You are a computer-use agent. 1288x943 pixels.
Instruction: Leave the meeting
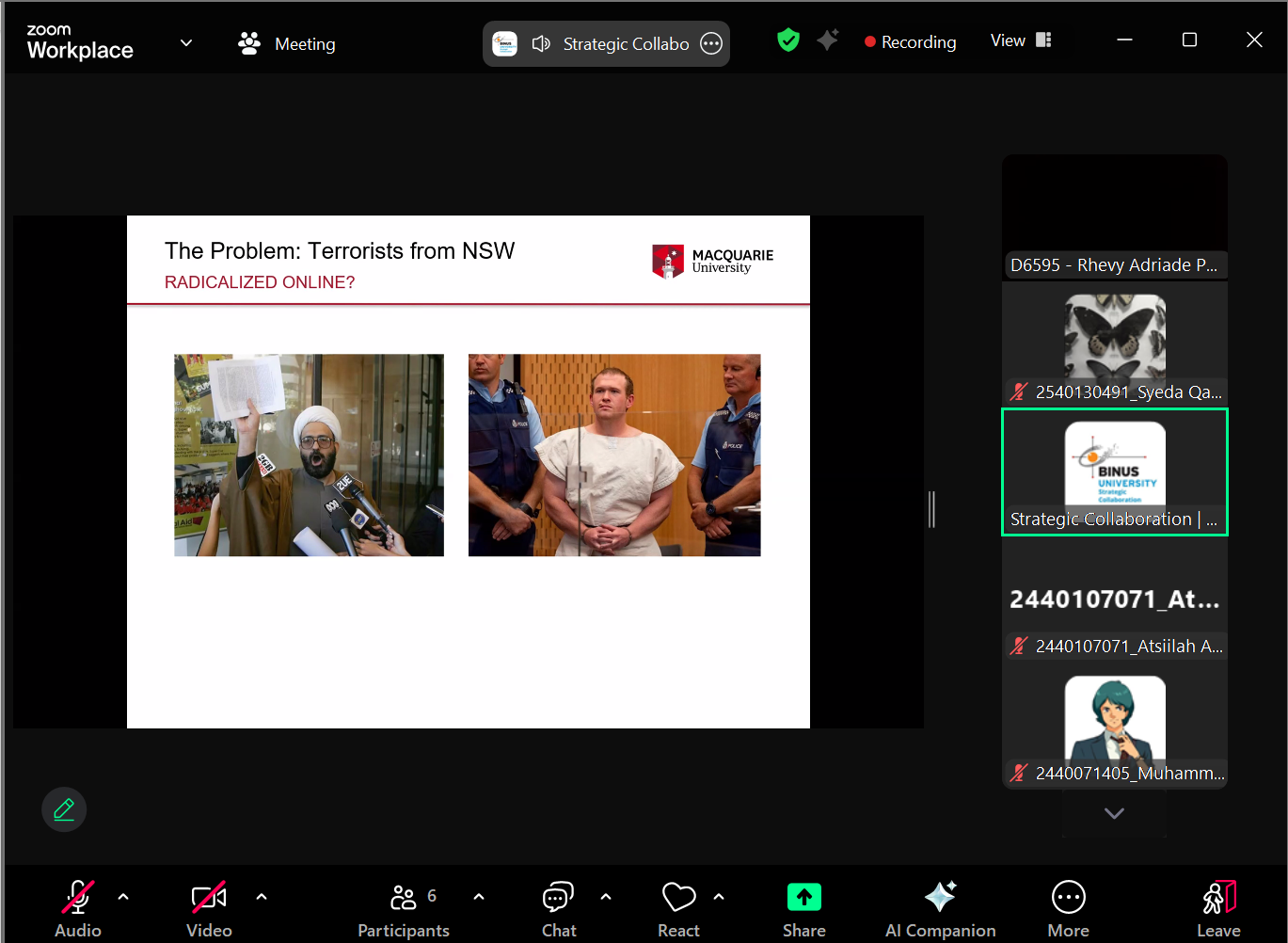click(1218, 909)
